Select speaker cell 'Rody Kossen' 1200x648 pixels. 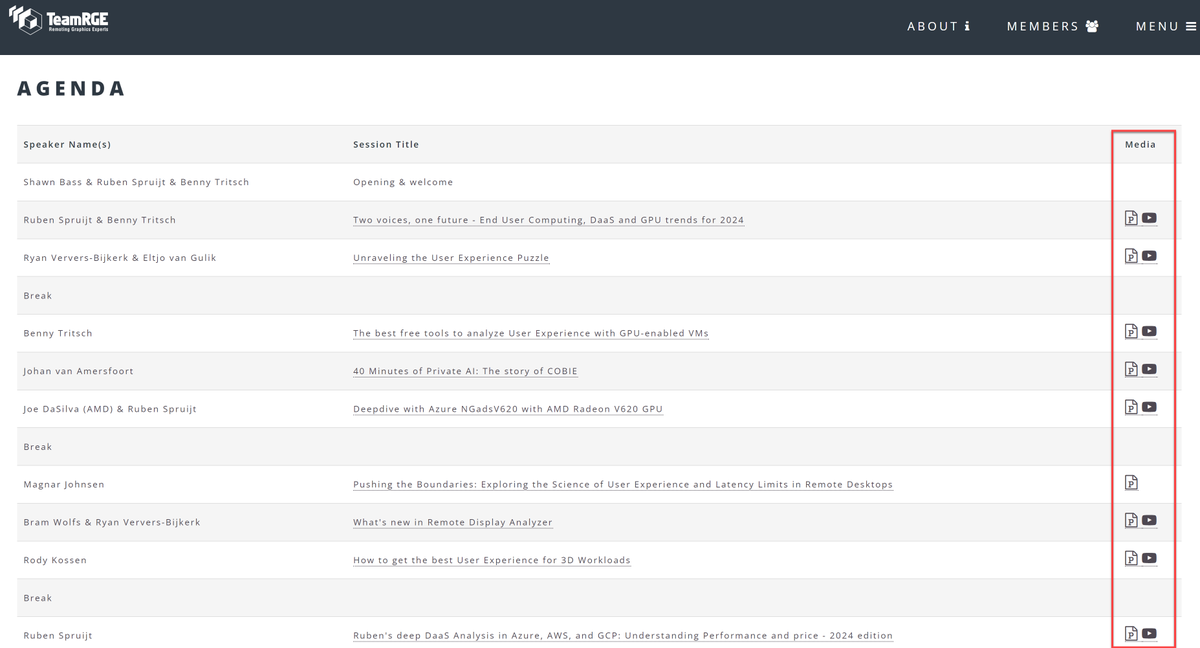click(55, 560)
